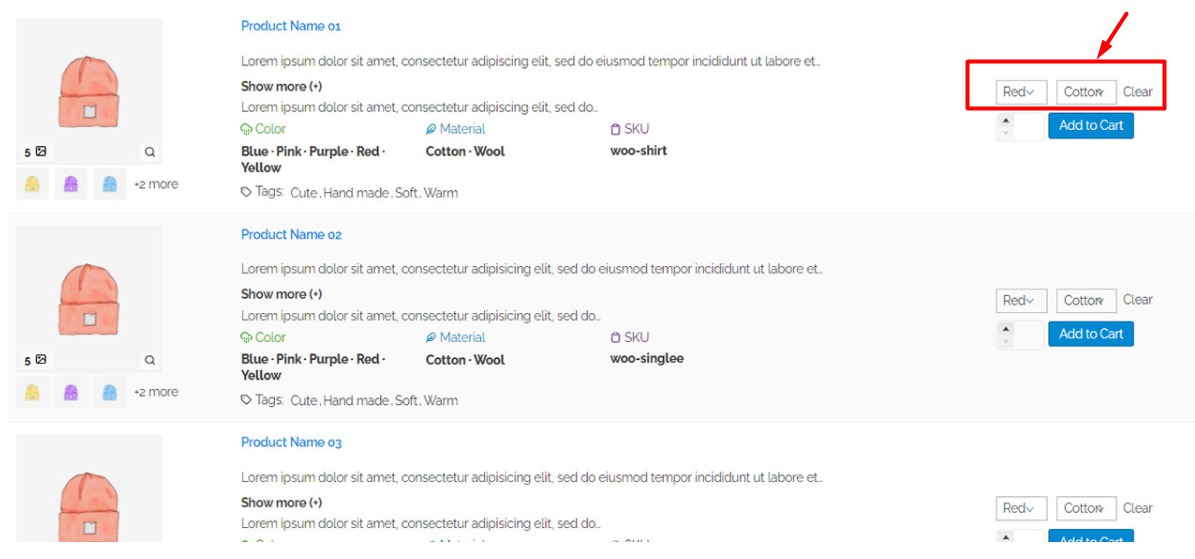Click the Tags label icon for Product 02

(246, 400)
